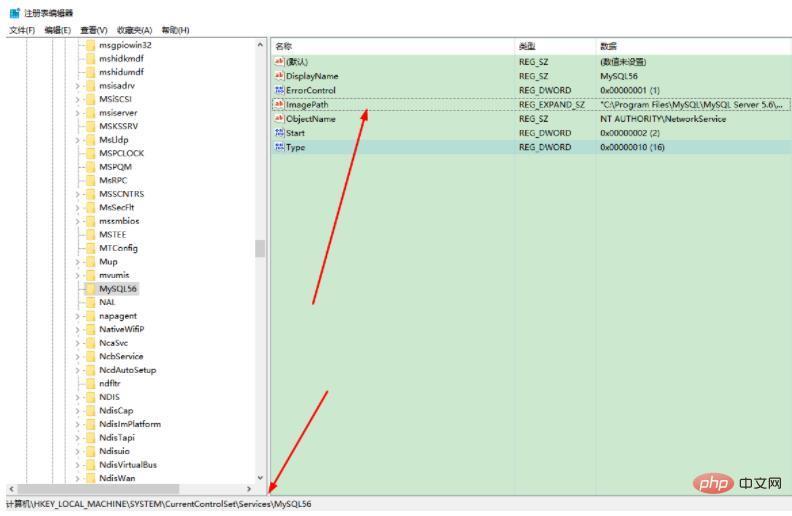Image resolution: width=792 pixels, height=516 pixels.
Task: Expand the msisadrv tree node
Action: click(78, 86)
